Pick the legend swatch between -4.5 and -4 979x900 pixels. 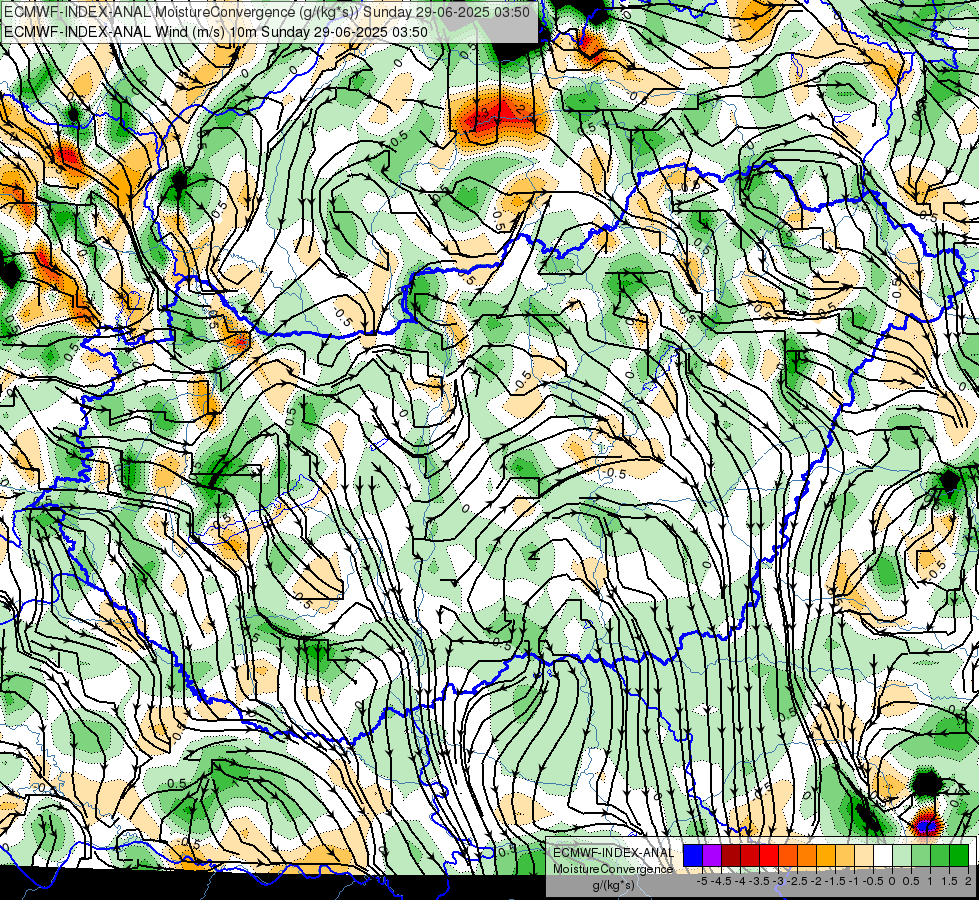[731, 856]
